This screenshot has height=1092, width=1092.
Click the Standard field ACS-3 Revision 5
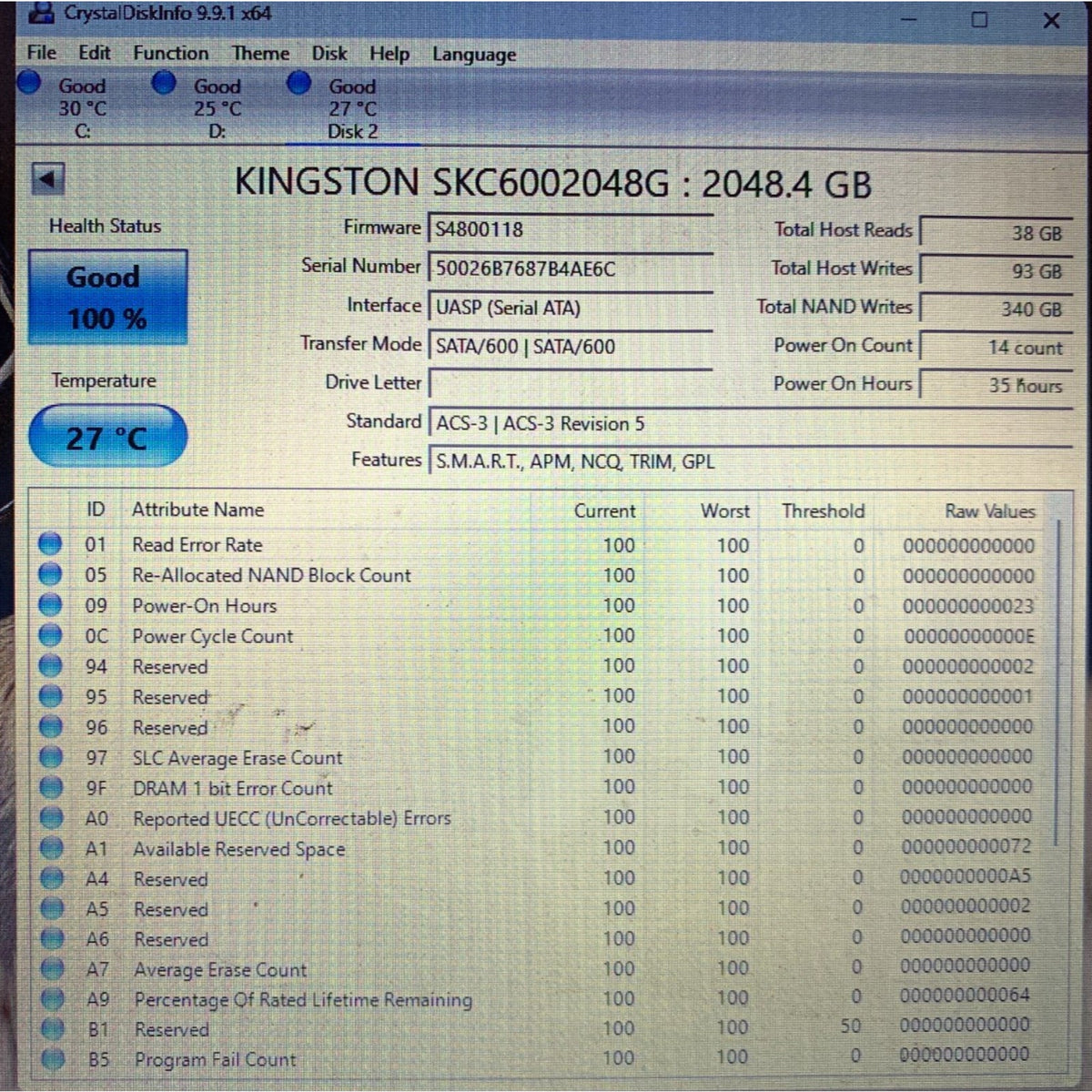point(750,423)
